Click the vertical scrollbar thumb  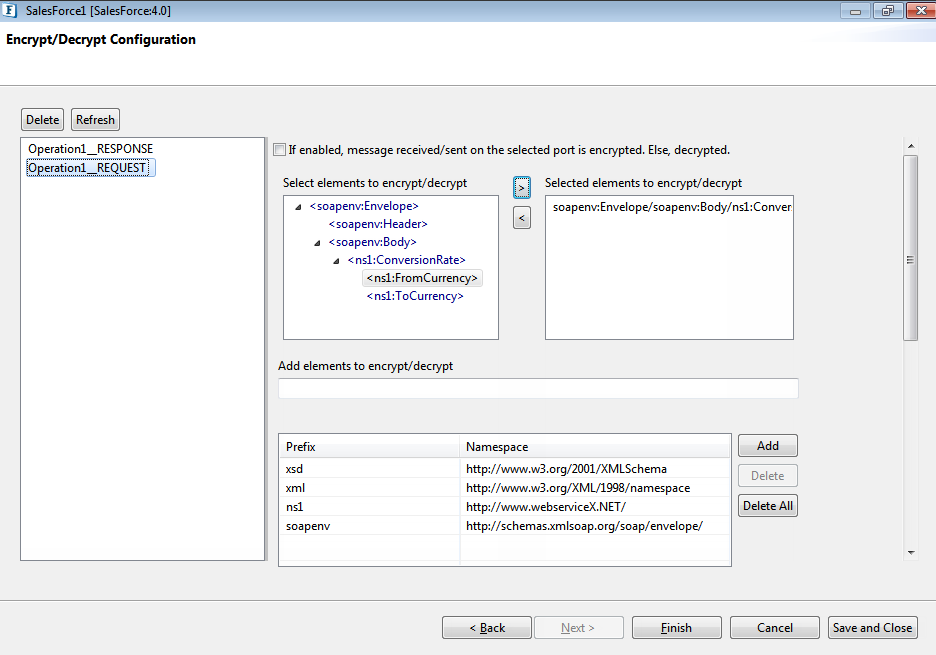tap(910, 248)
